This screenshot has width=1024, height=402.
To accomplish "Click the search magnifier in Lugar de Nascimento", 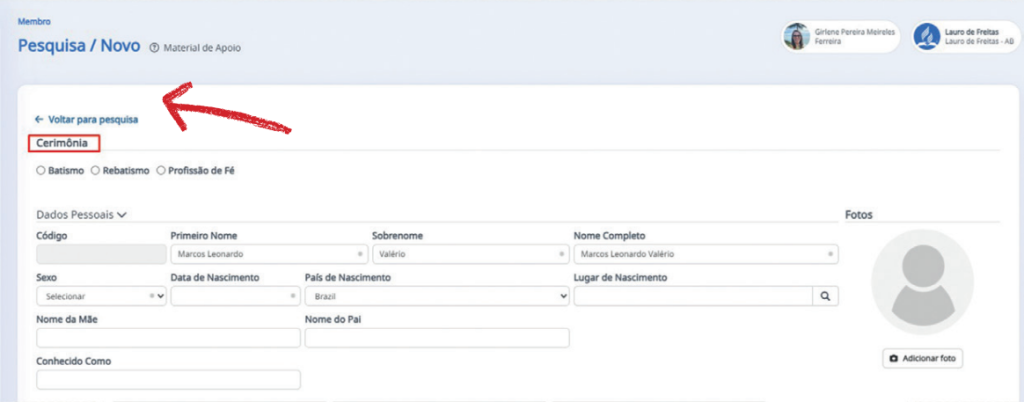I will (826, 296).
